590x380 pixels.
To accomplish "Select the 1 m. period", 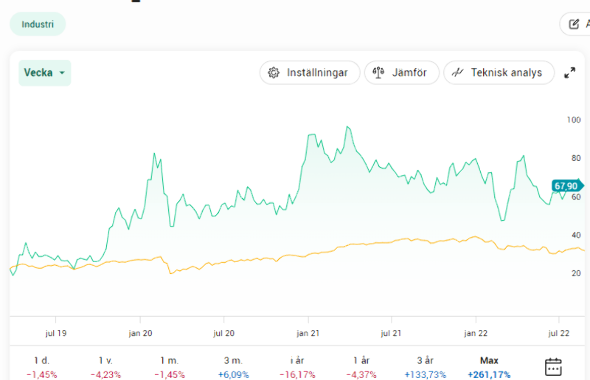I will [x=170, y=367].
